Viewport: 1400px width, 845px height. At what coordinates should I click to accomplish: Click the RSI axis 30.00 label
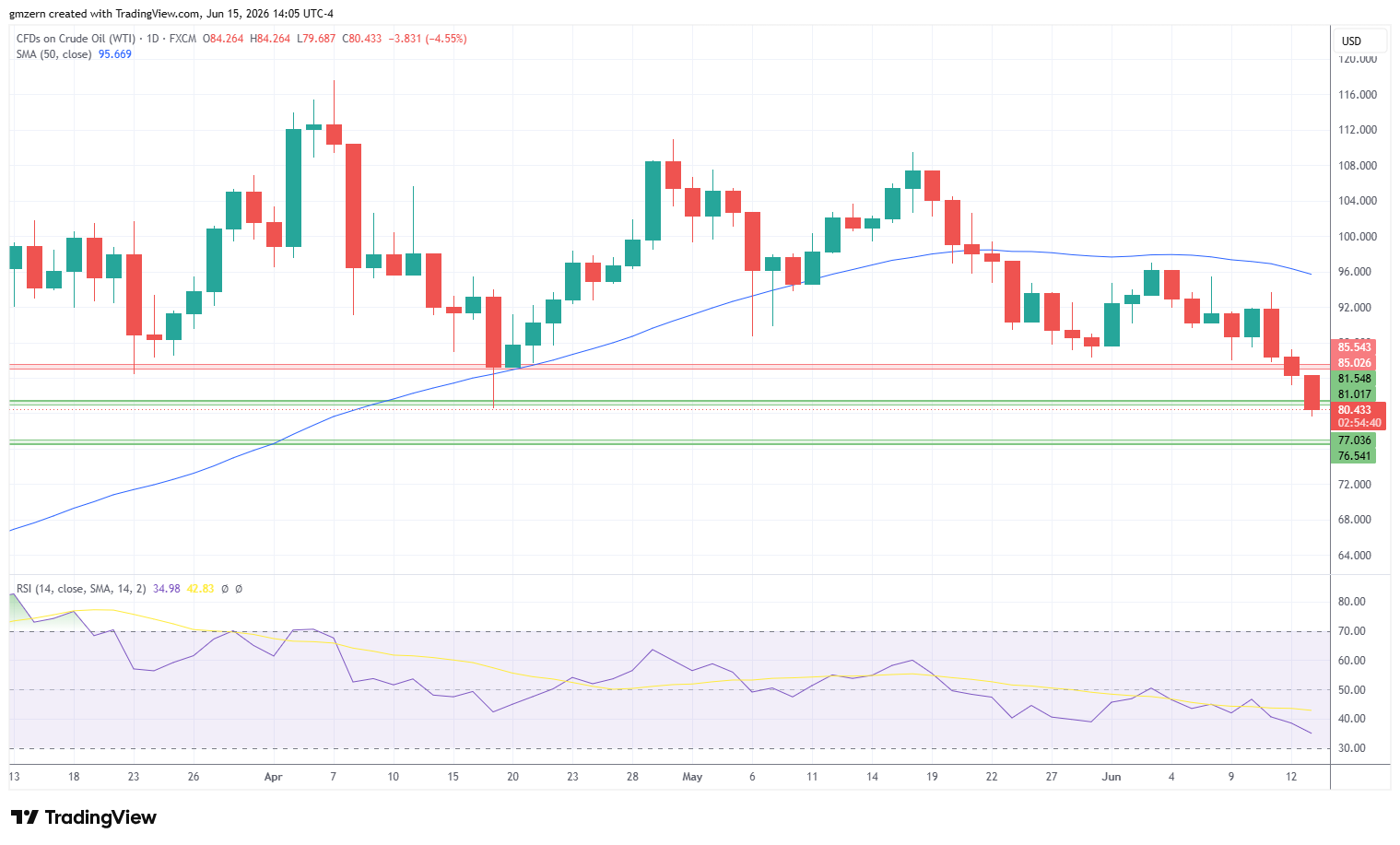tap(1352, 748)
